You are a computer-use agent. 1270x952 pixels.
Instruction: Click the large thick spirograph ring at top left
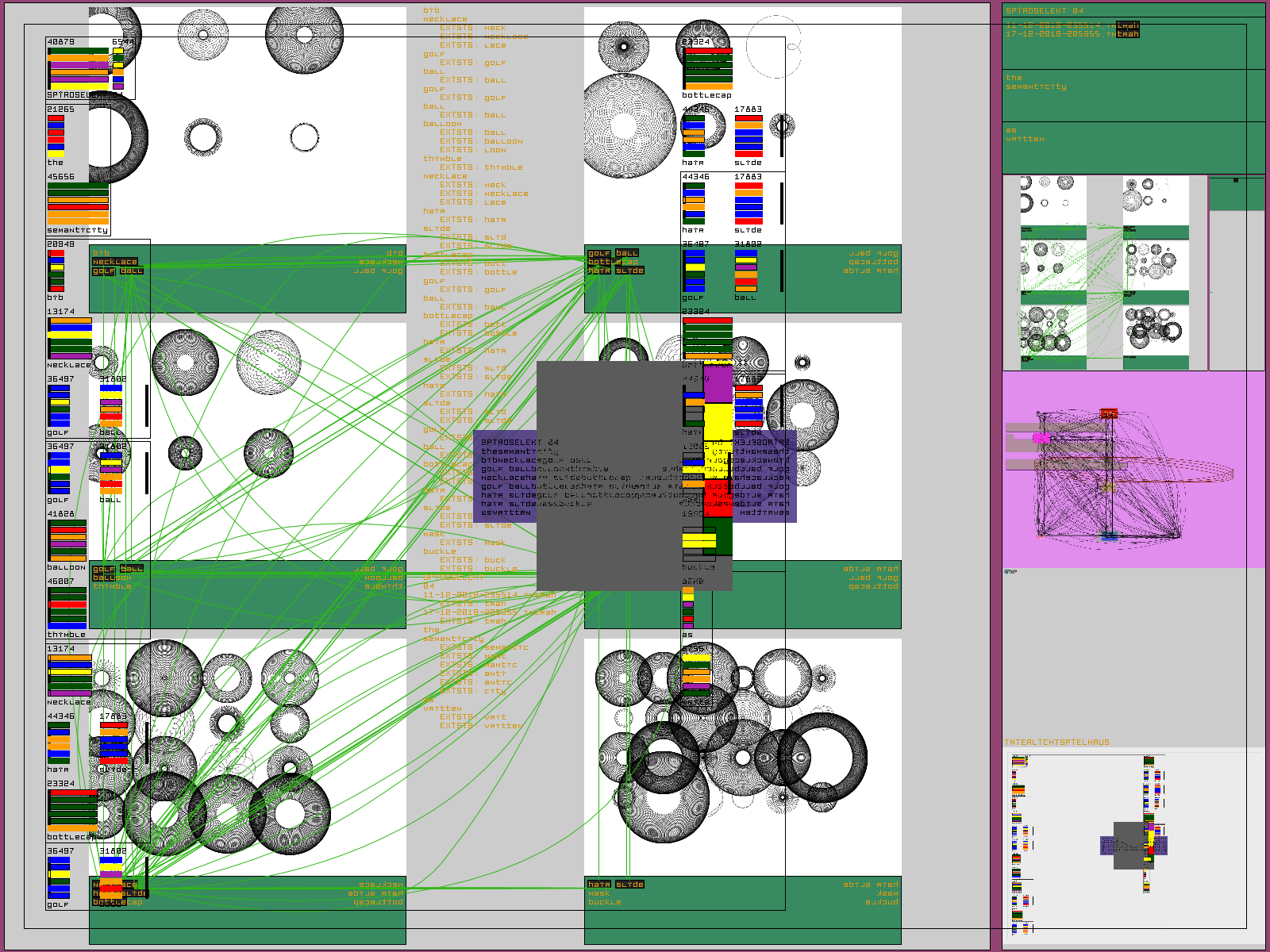[116, 138]
